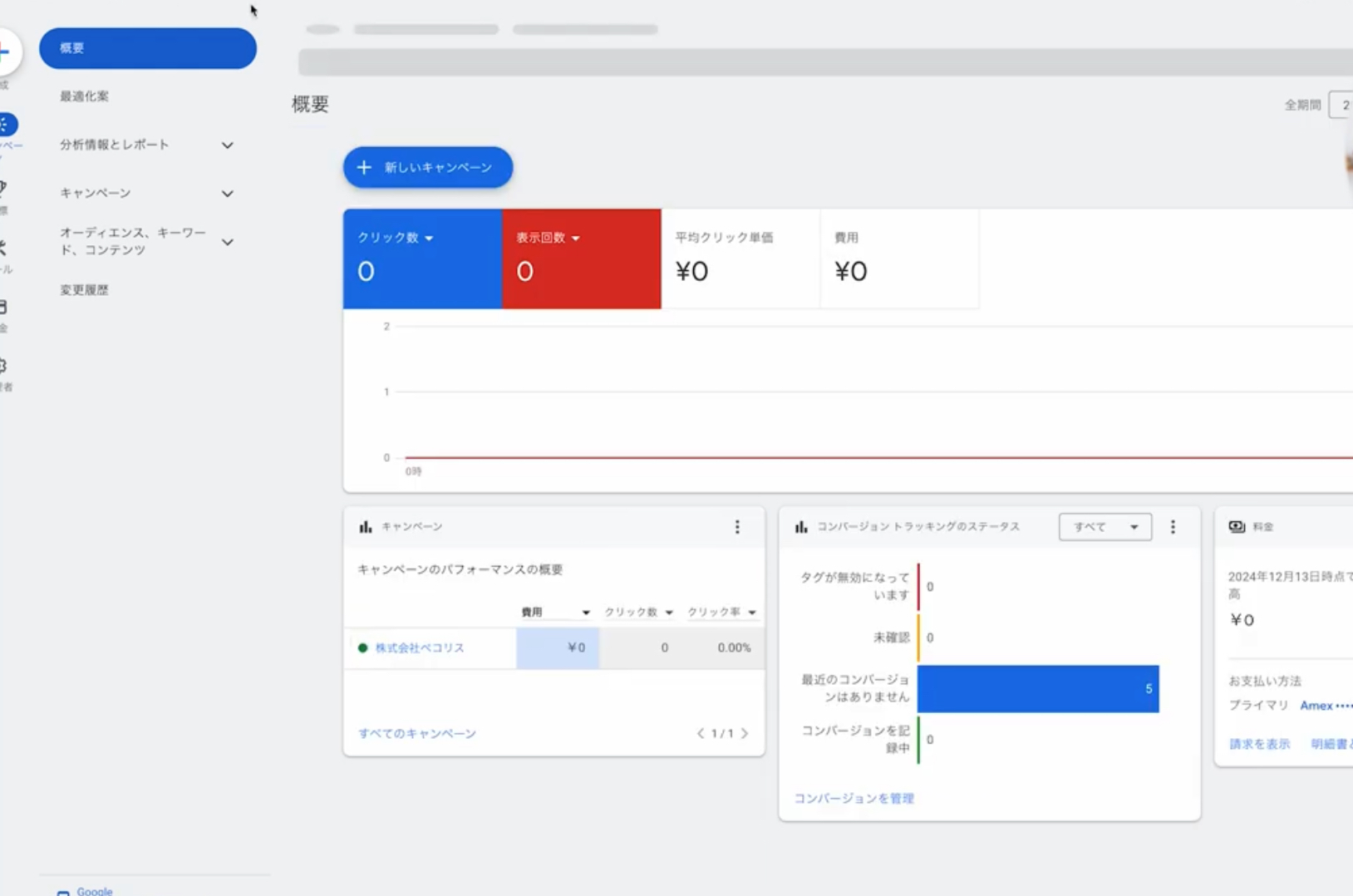Screen dimensions: 1353x896
Task: Go to next campaigns page arrow
Action: pyautogui.click(x=745, y=733)
